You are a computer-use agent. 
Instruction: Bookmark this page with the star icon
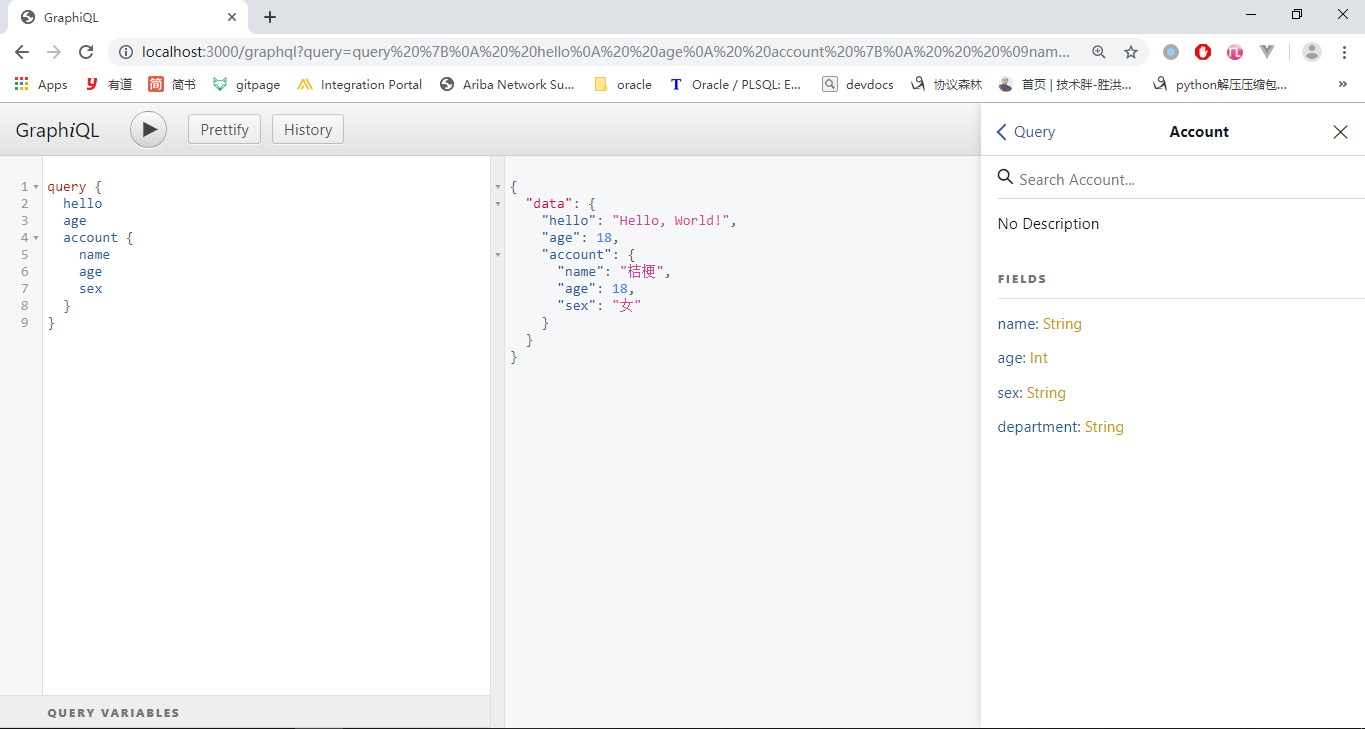point(1131,52)
